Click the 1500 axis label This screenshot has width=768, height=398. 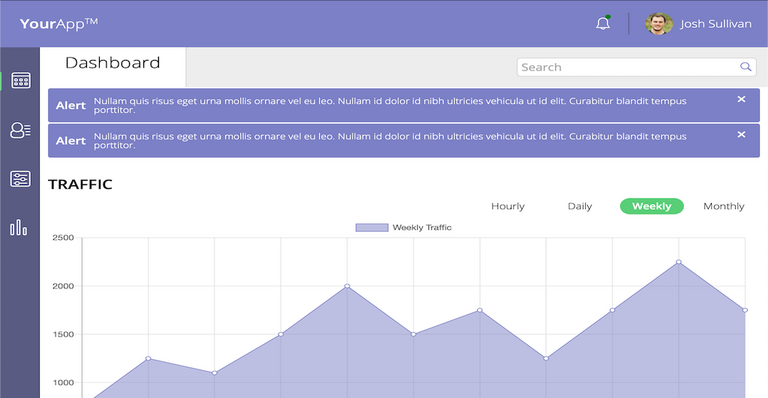point(63,334)
